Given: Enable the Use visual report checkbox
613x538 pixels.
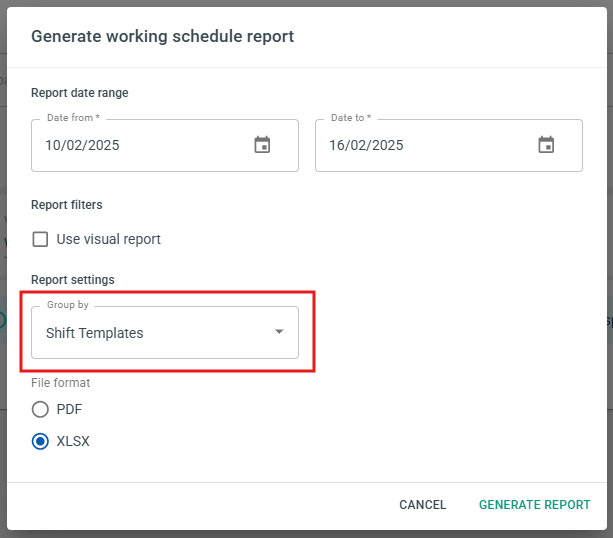Looking at the screenshot, I should pyautogui.click(x=40, y=239).
